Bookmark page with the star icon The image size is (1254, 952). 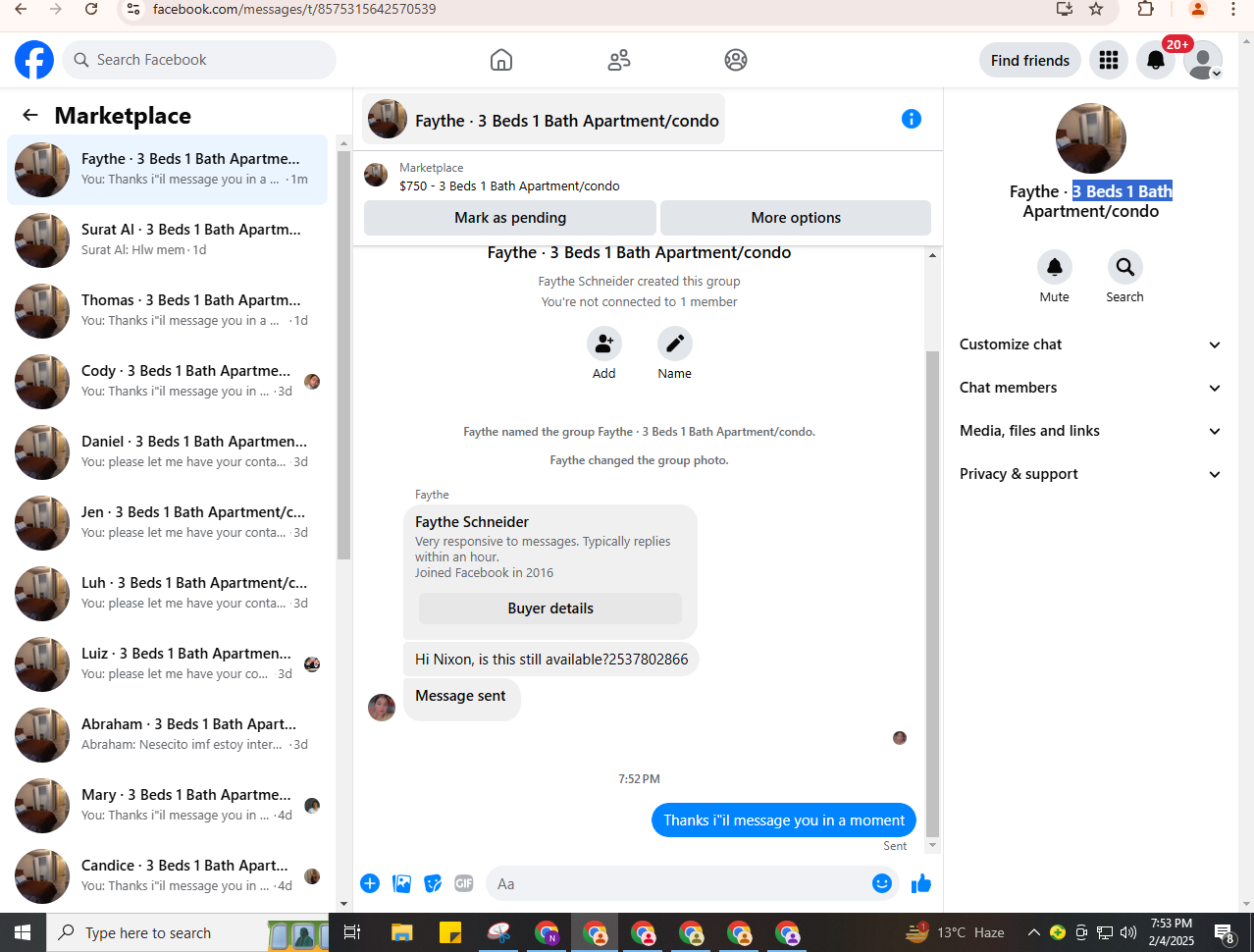click(x=1096, y=9)
